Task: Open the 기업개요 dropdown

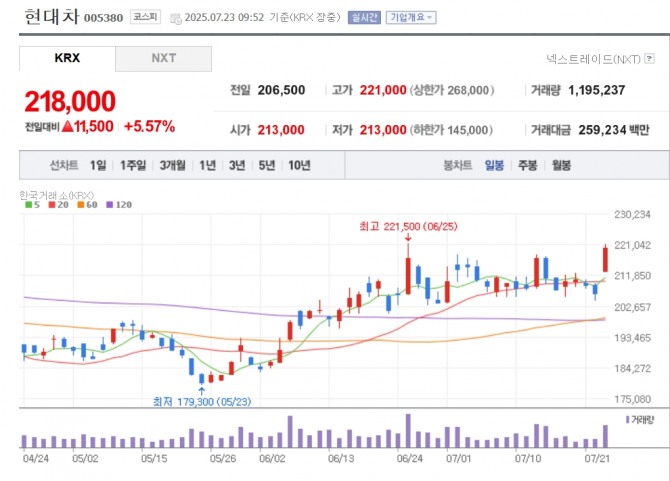Action: pos(411,18)
